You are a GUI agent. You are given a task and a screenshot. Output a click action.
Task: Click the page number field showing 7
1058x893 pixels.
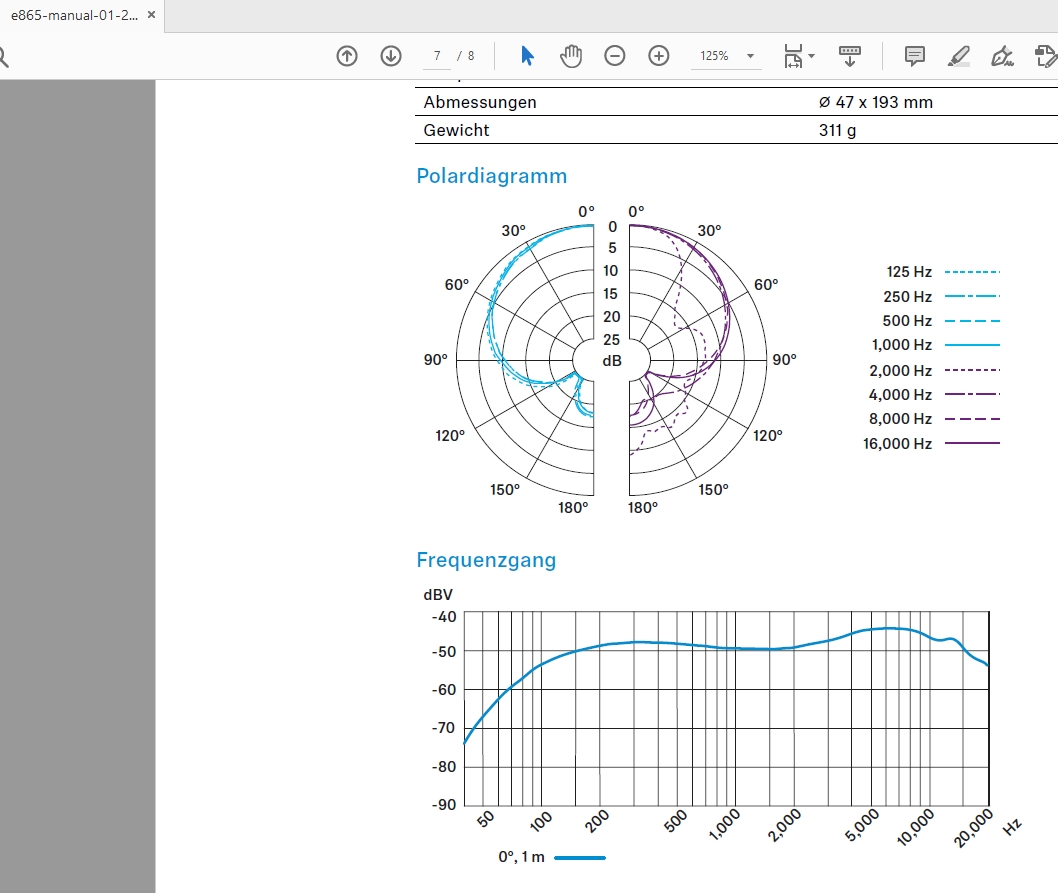point(438,56)
